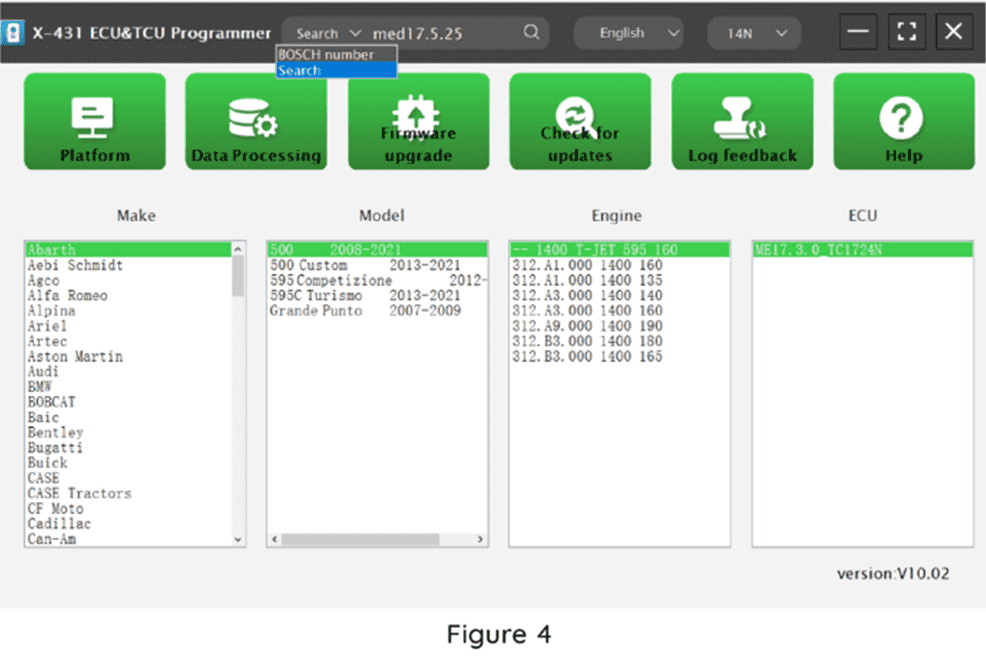
Task: Select Cadillac make
Action: (x=128, y=524)
